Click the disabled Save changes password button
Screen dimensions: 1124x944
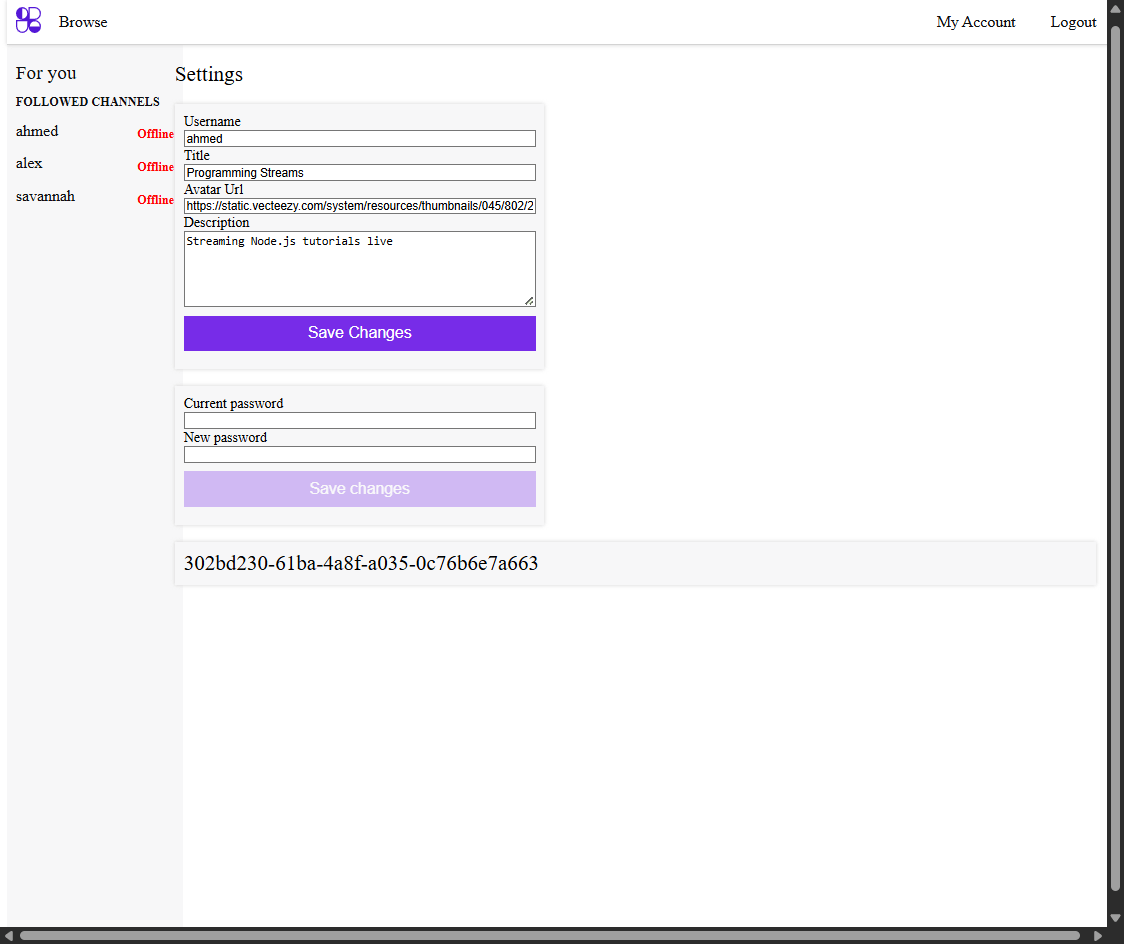coord(359,488)
